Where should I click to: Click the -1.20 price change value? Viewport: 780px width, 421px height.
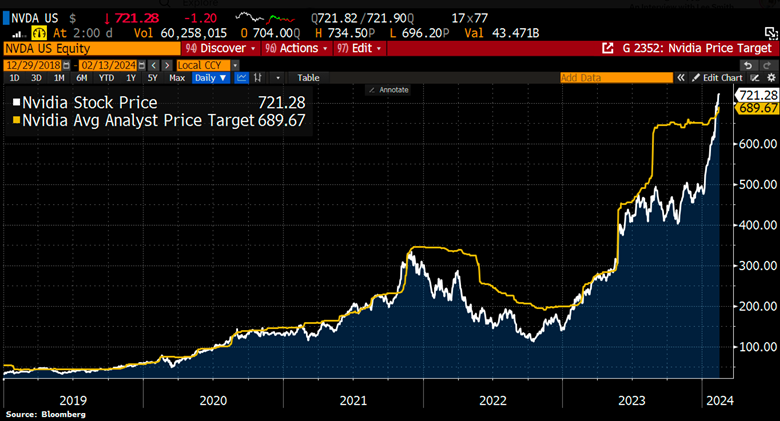pos(200,18)
